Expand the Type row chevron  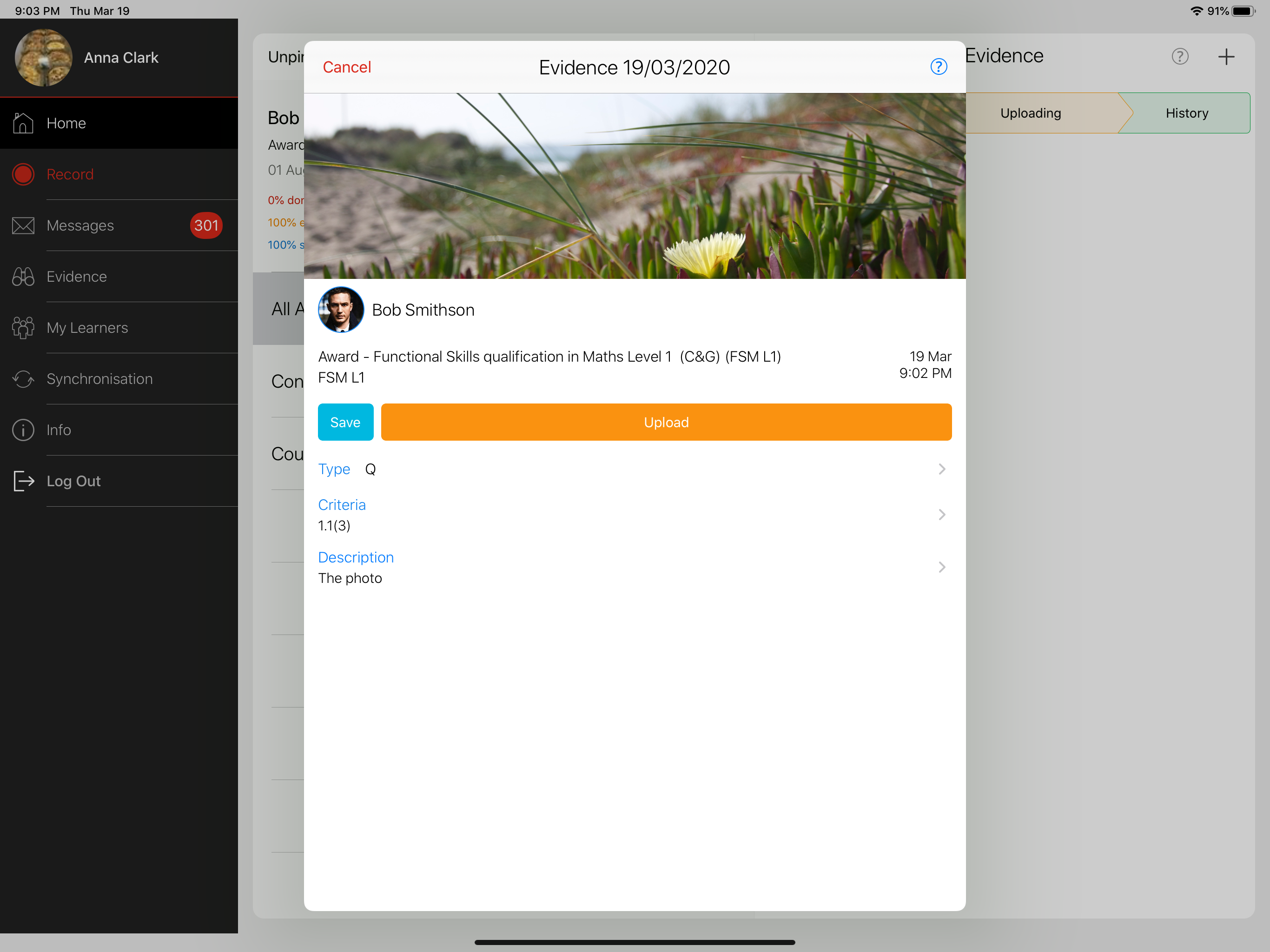[942, 469]
